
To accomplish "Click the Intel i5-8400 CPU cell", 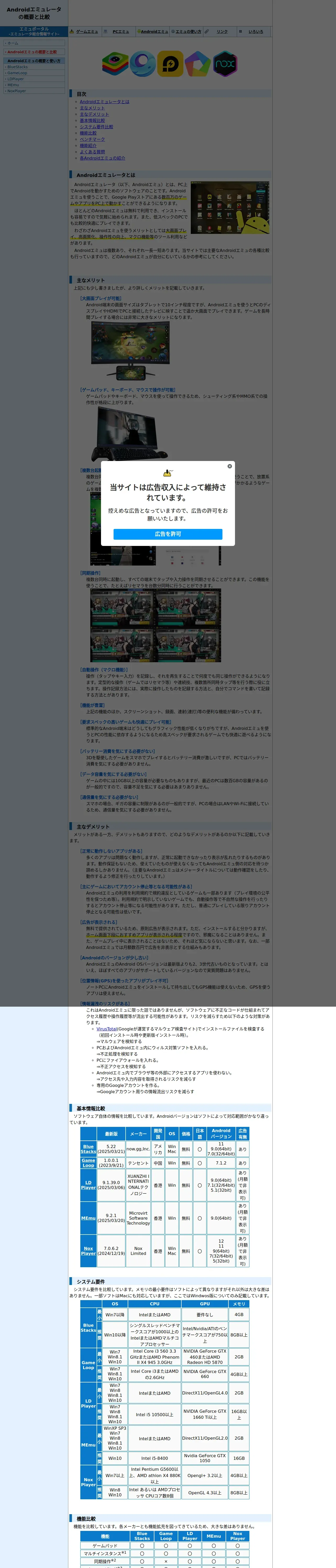I will pos(154,1459).
